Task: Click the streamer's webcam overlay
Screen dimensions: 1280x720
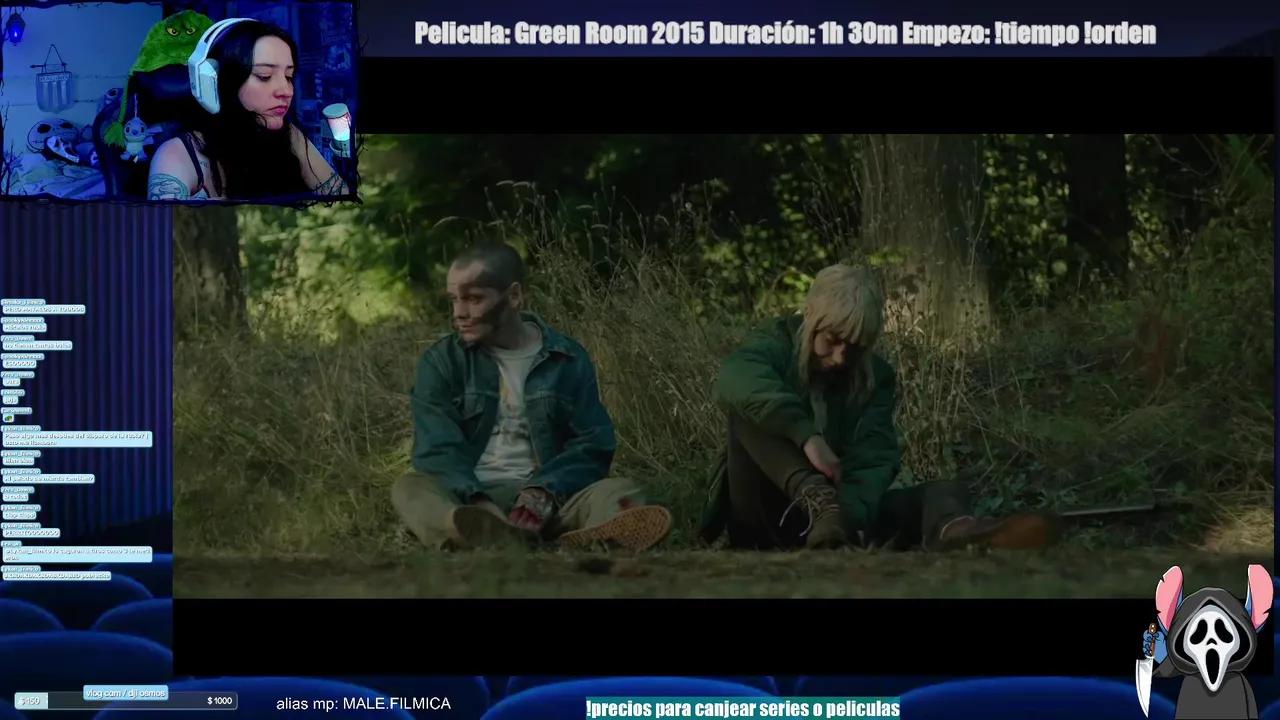Action: pos(178,100)
